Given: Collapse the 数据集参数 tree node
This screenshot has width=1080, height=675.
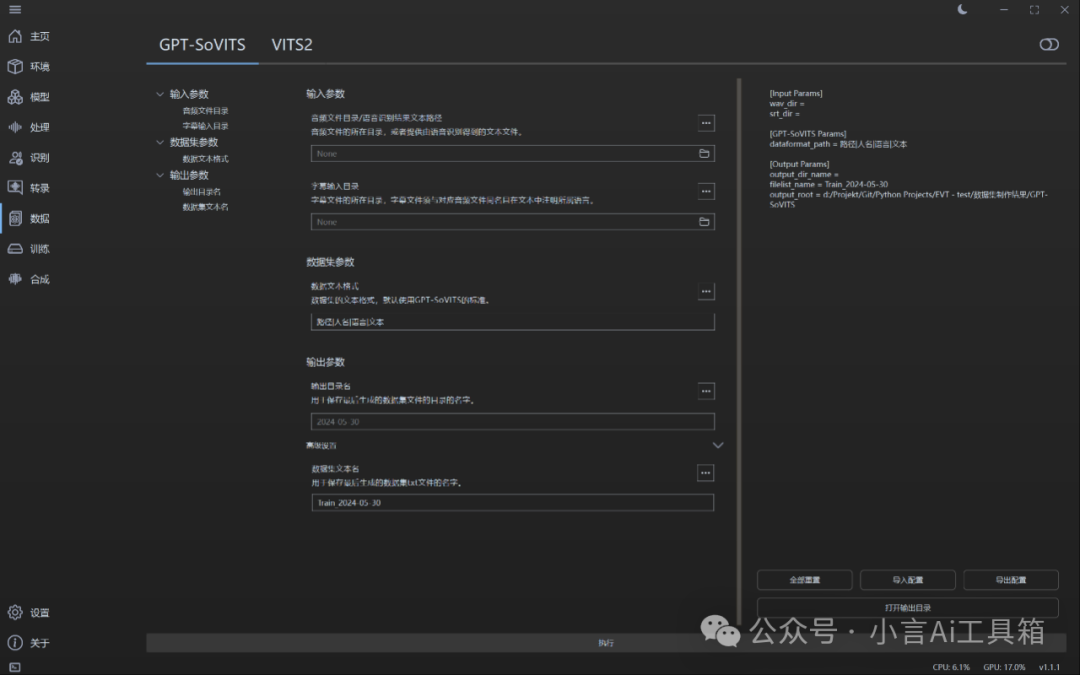Looking at the screenshot, I should (160, 142).
